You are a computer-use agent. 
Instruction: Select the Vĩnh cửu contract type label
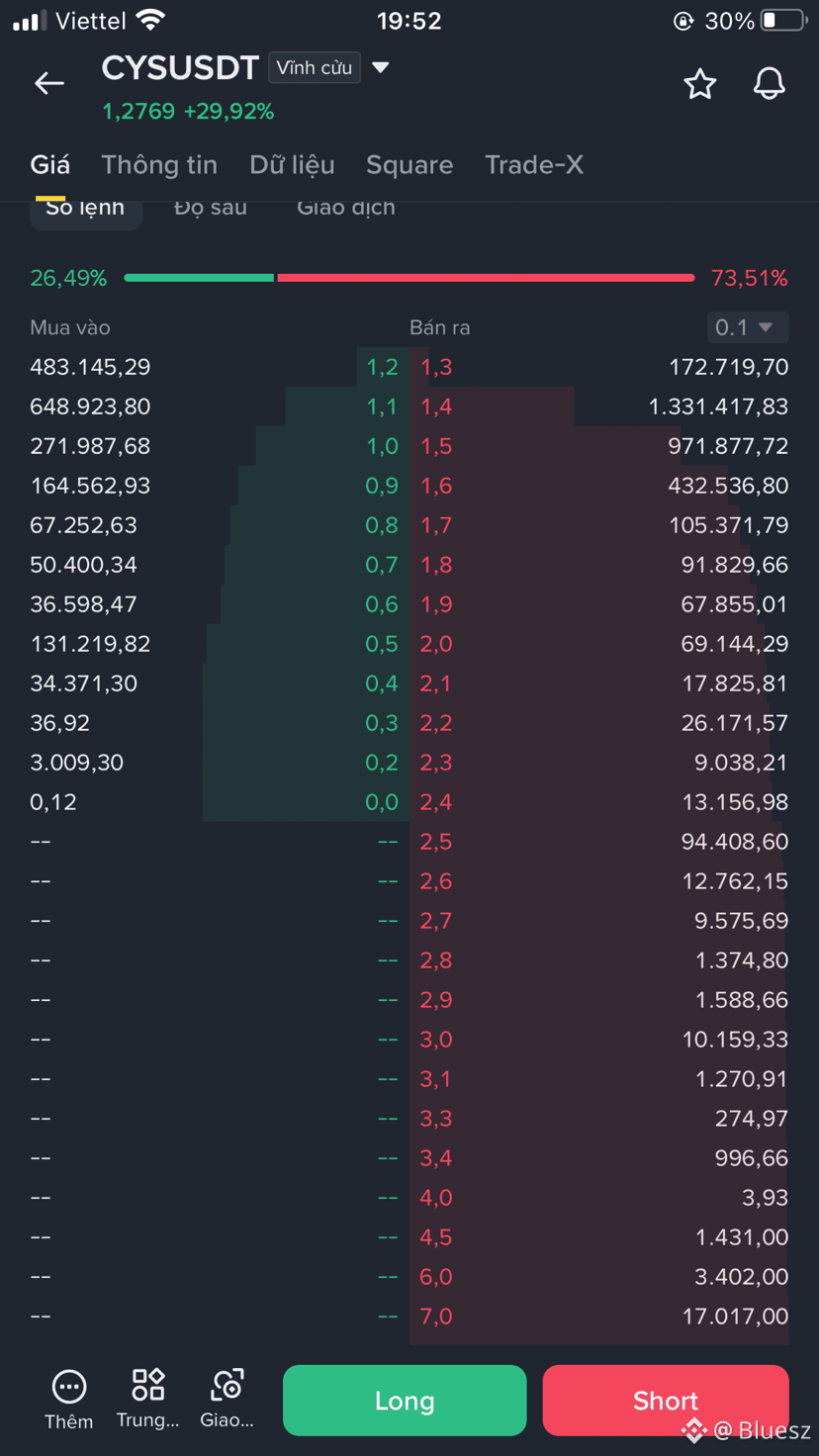[x=314, y=67]
